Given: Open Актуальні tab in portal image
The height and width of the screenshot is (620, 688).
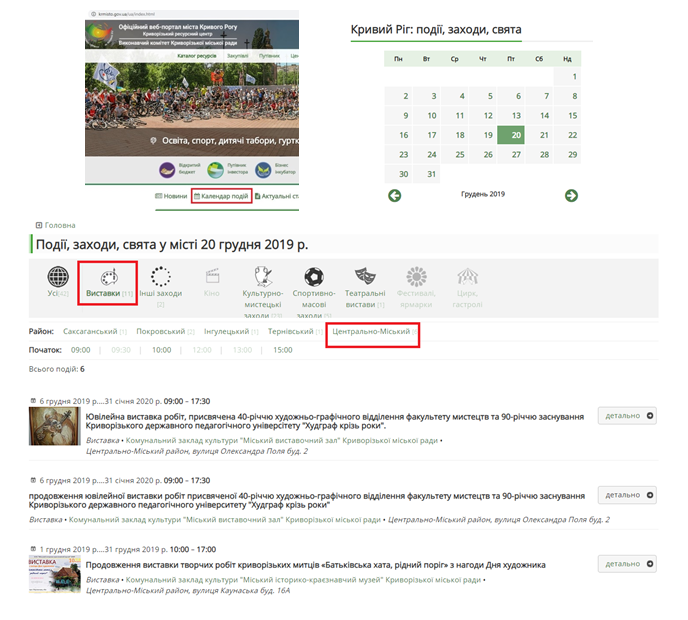Looking at the screenshot, I should pyautogui.click(x=277, y=196).
